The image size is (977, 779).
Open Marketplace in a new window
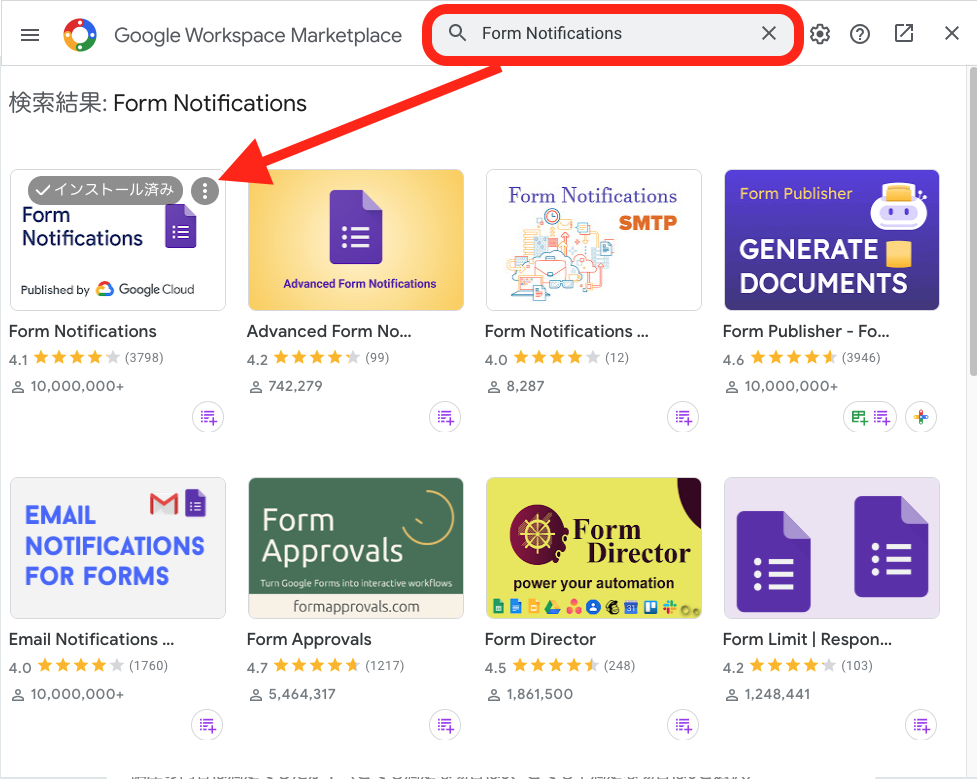coord(903,34)
